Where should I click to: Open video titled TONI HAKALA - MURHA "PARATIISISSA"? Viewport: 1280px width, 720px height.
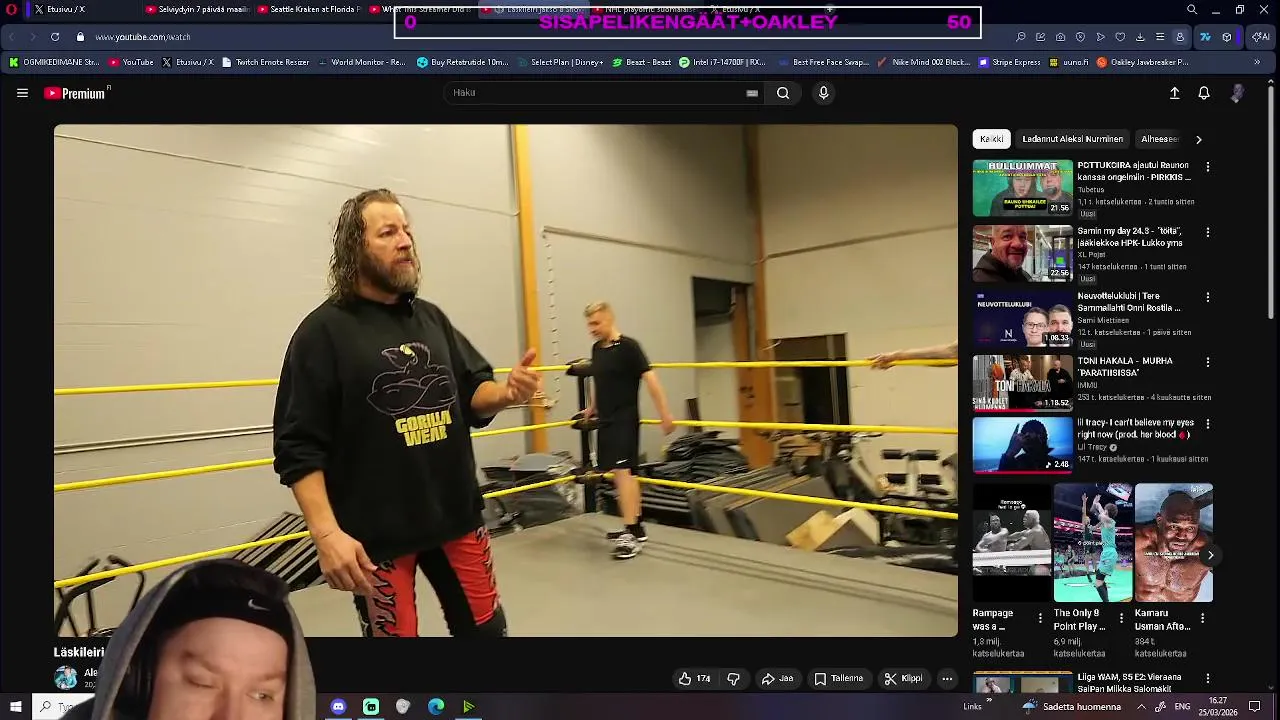1125,367
